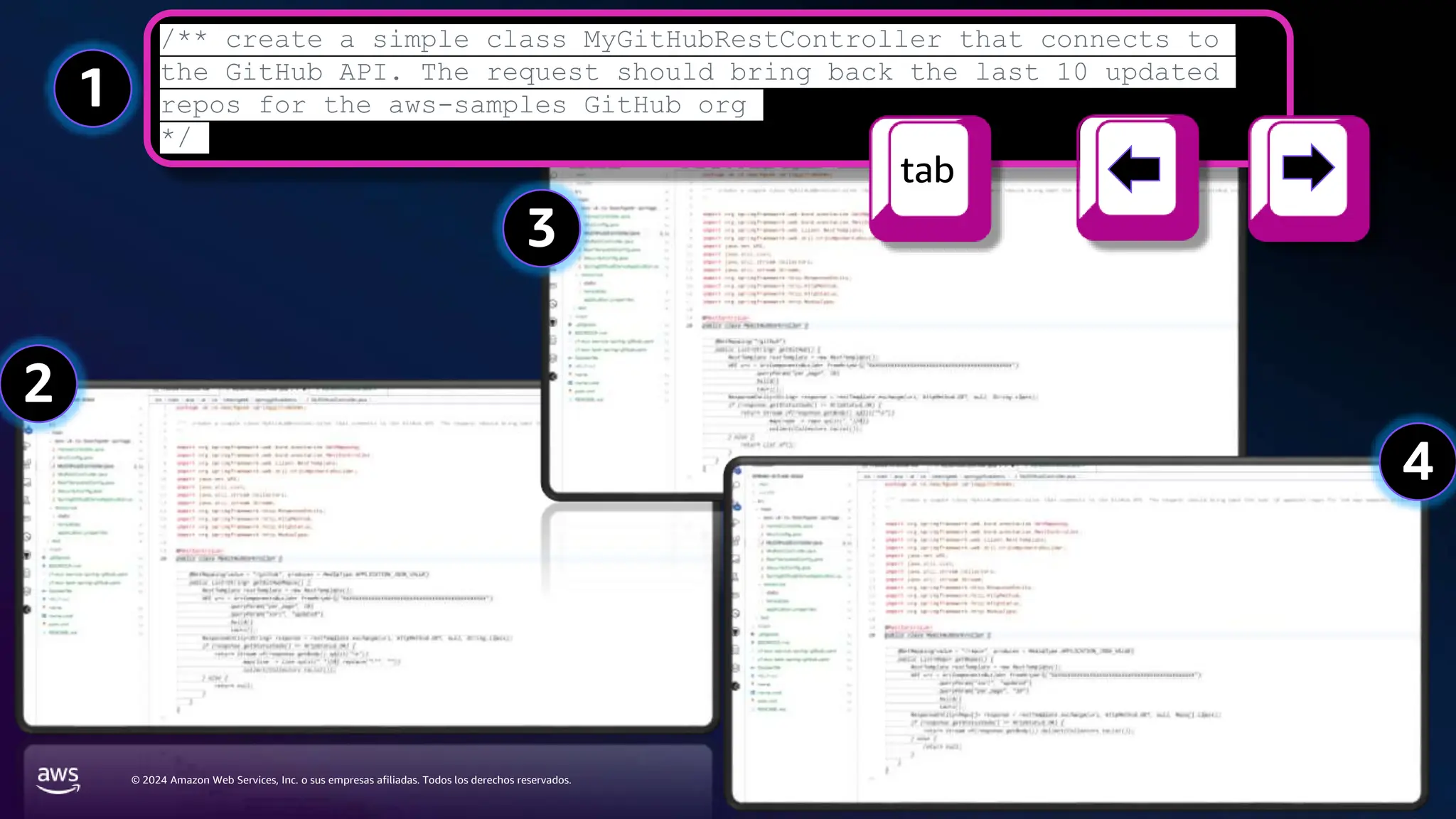Image resolution: width=1456 pixels, height=819 pixels.
Task: Click the left arrow key graphic
Action: 1137,178
